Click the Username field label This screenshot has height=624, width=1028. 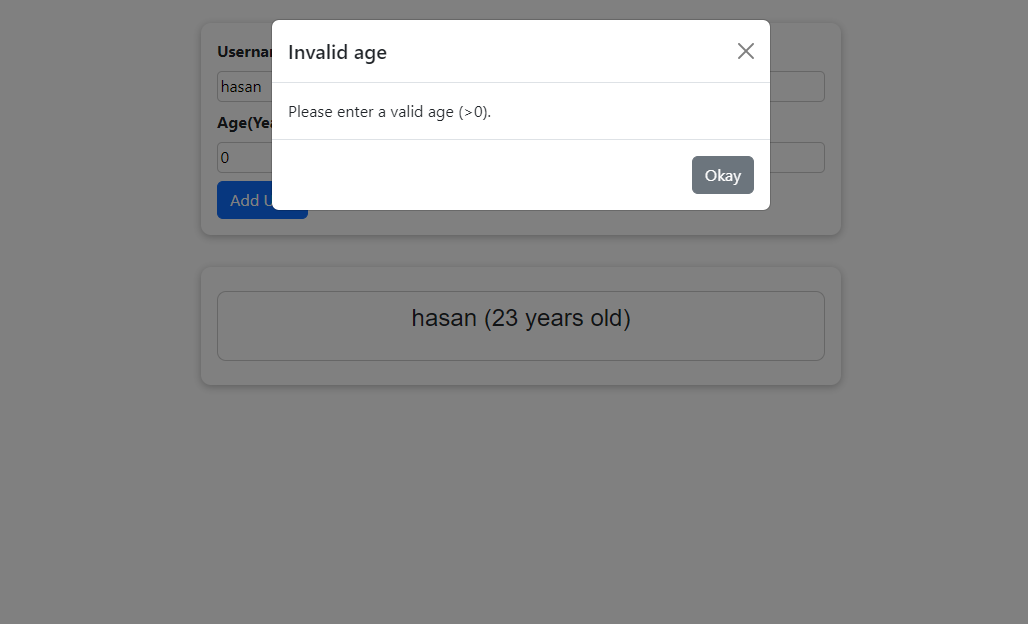244,51
